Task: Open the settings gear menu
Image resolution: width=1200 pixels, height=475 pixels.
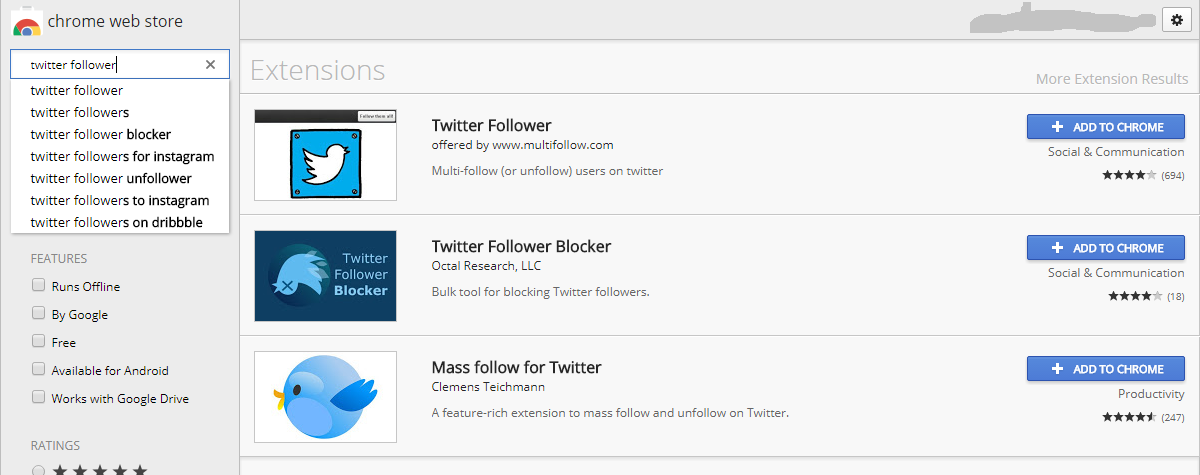Action: click(x=1175, y=19)
